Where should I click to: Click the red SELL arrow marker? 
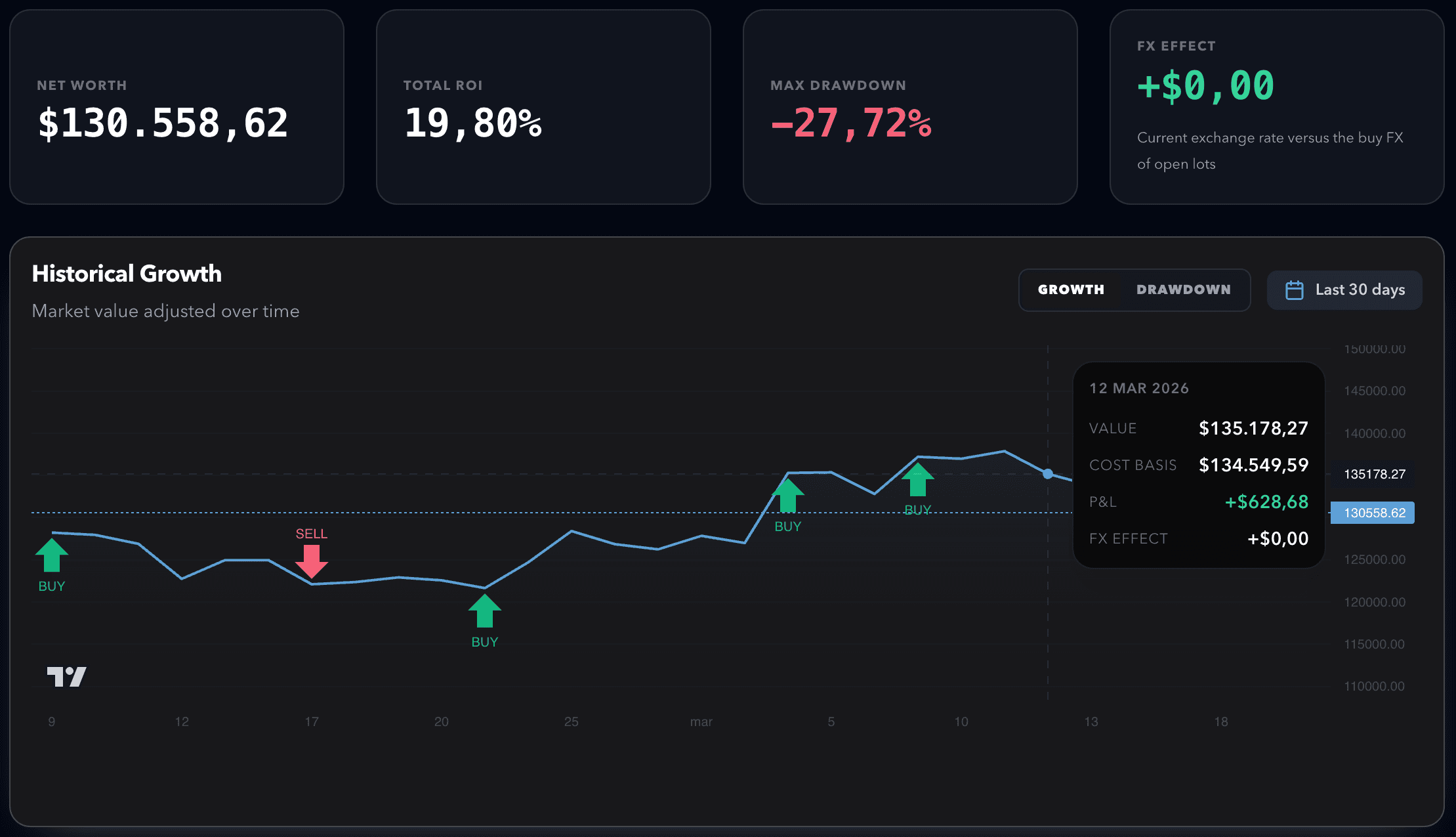(312, 560)
